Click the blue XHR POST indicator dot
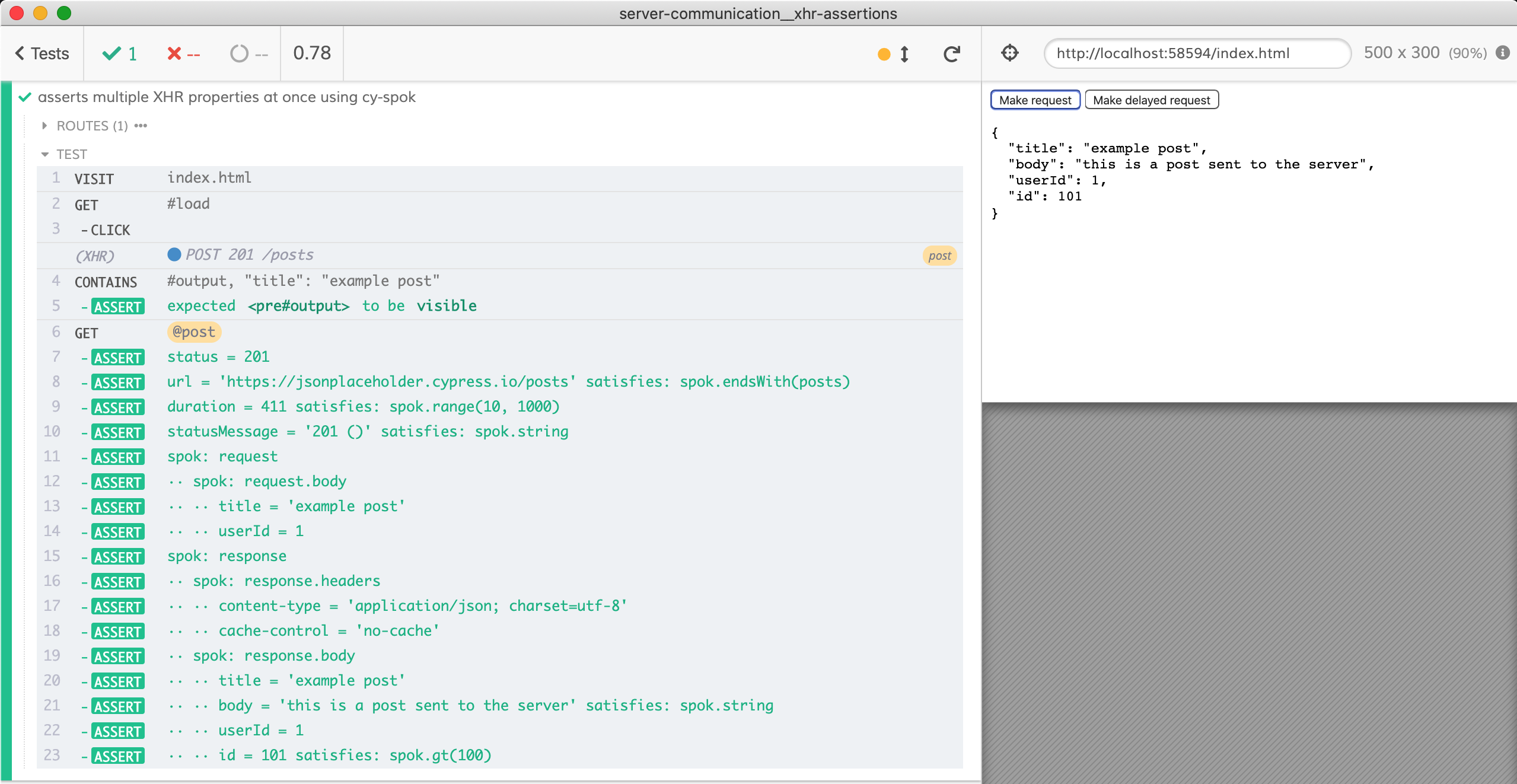This screenshot has height=784, width=1517. [x=174, y=254]
